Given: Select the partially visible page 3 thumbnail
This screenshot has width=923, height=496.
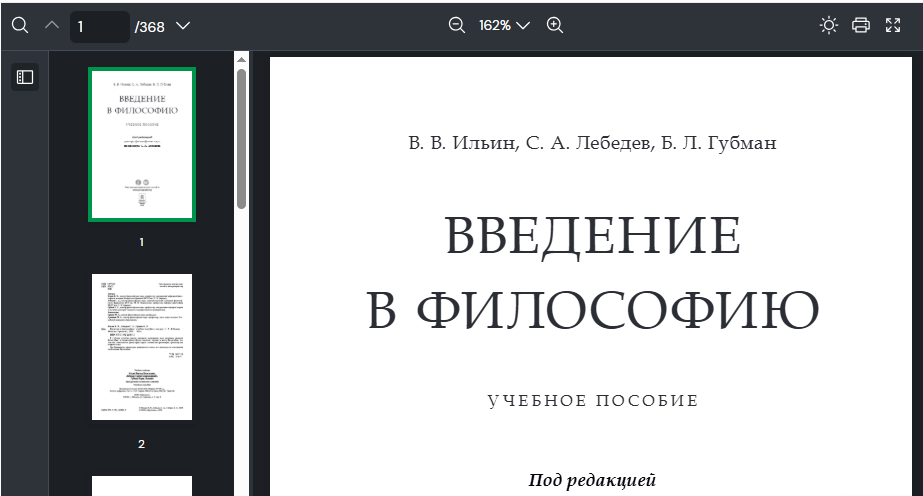Looking at the screenshot, I should 142,486.
